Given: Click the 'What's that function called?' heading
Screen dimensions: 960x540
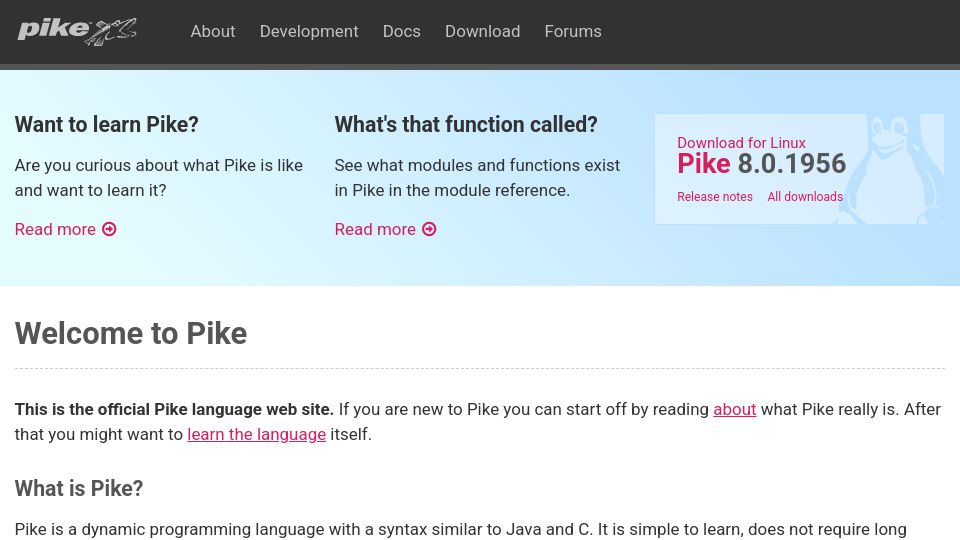Looking at the screenshot, I should click(466, 124).
